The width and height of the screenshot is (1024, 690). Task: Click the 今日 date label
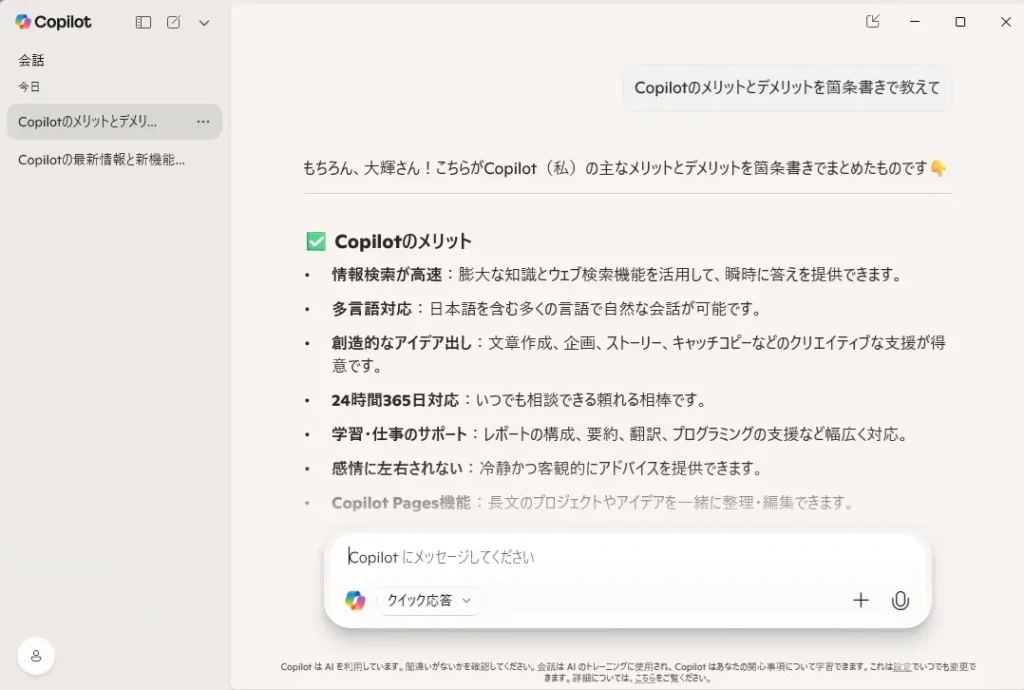tap(29, 86)
